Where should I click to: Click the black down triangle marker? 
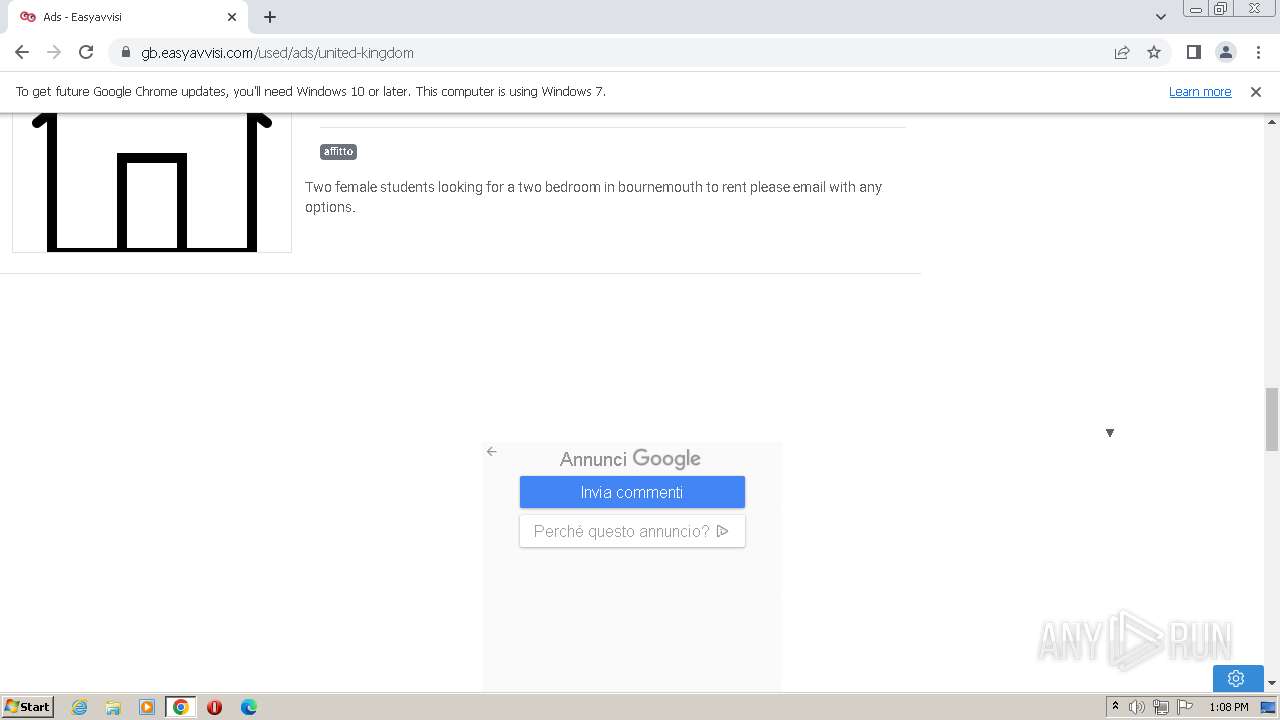click(x=1109, y=433)
